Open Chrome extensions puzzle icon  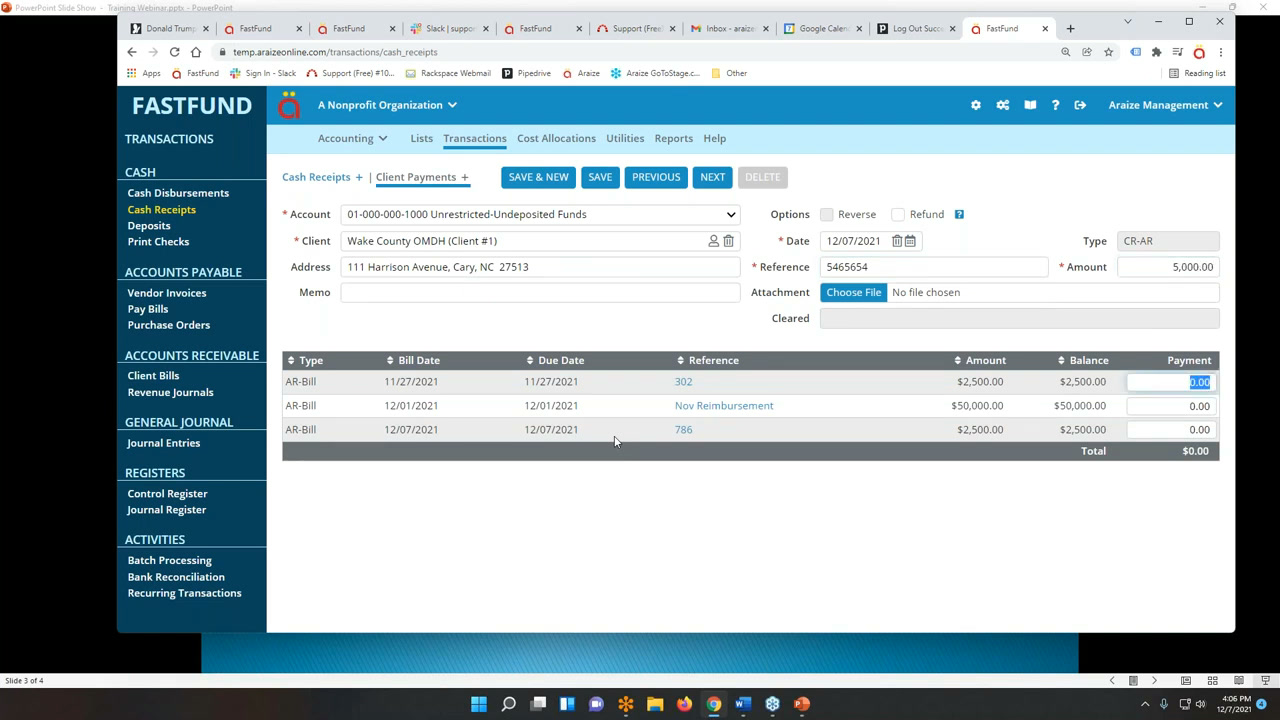click(1157, 52)
